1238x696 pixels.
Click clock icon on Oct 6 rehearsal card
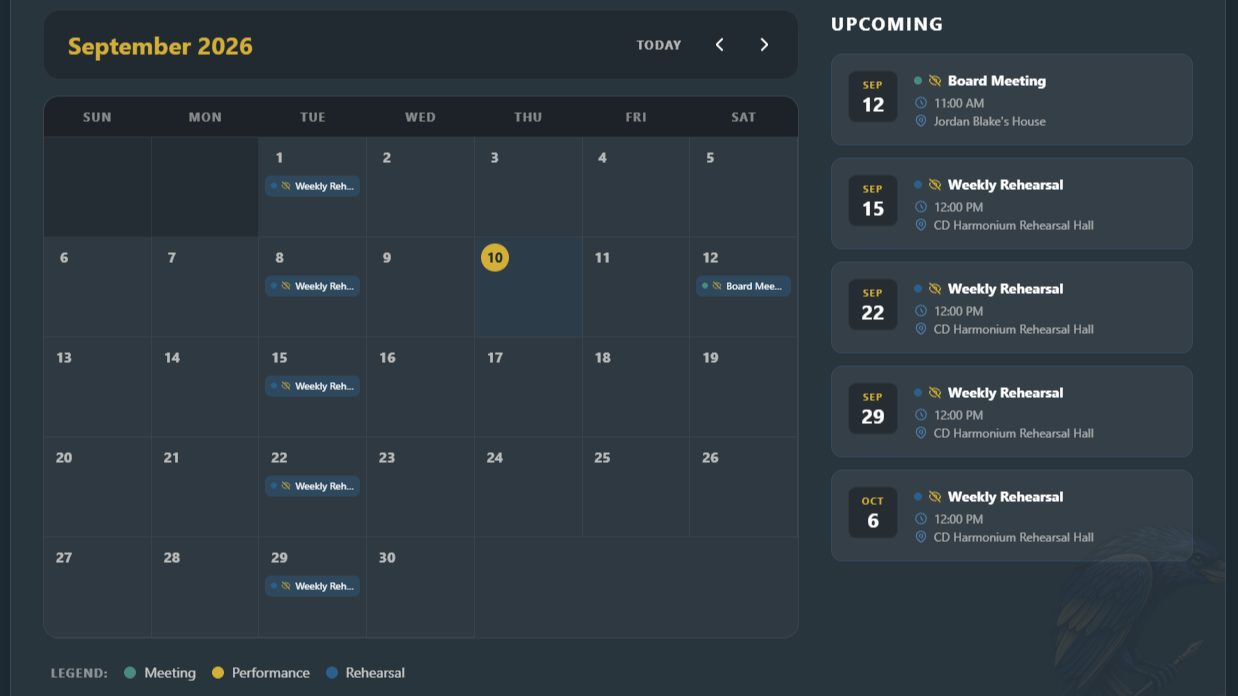(921, 519)
